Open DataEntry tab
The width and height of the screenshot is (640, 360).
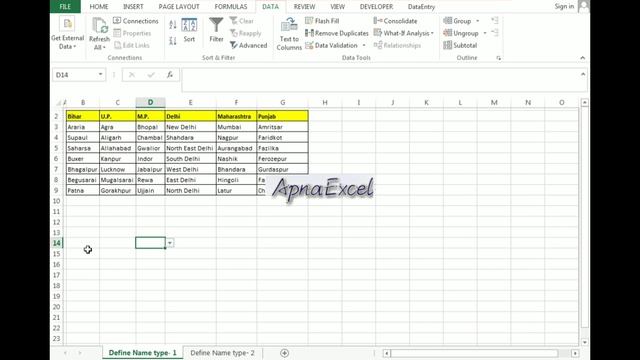(x=421, y=7)
